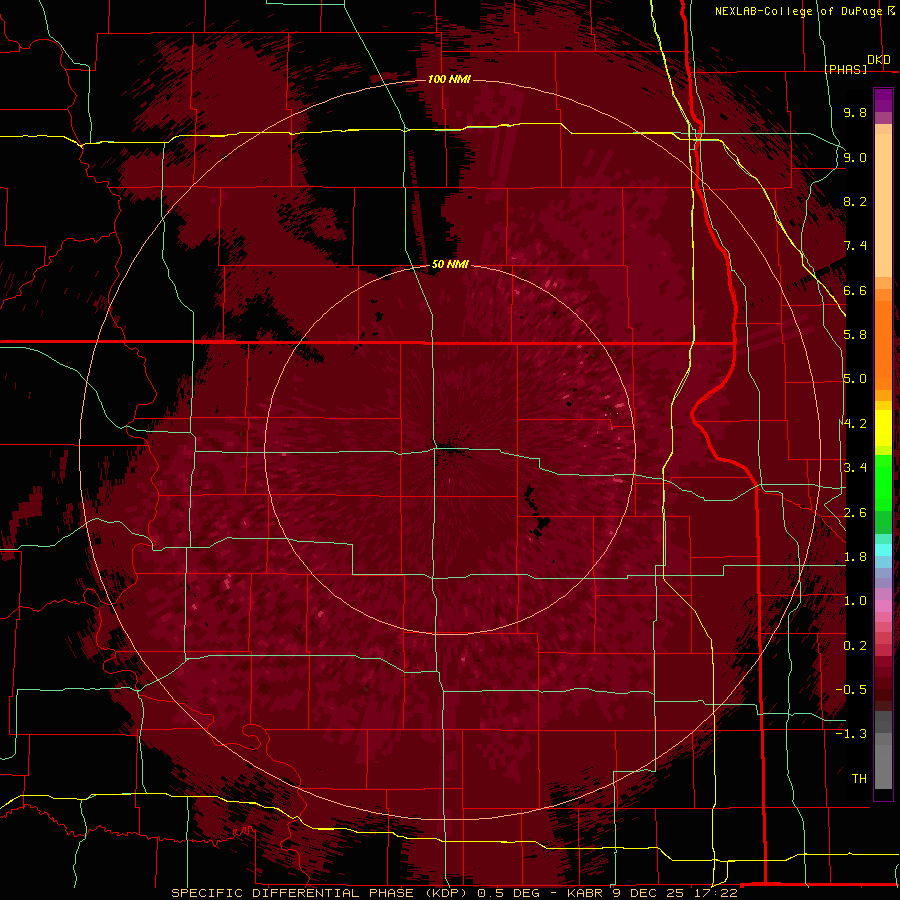This screenshot has height=900, width=900.
Task: Click the 1.0 scale value
Action: (x=855, y=601)
